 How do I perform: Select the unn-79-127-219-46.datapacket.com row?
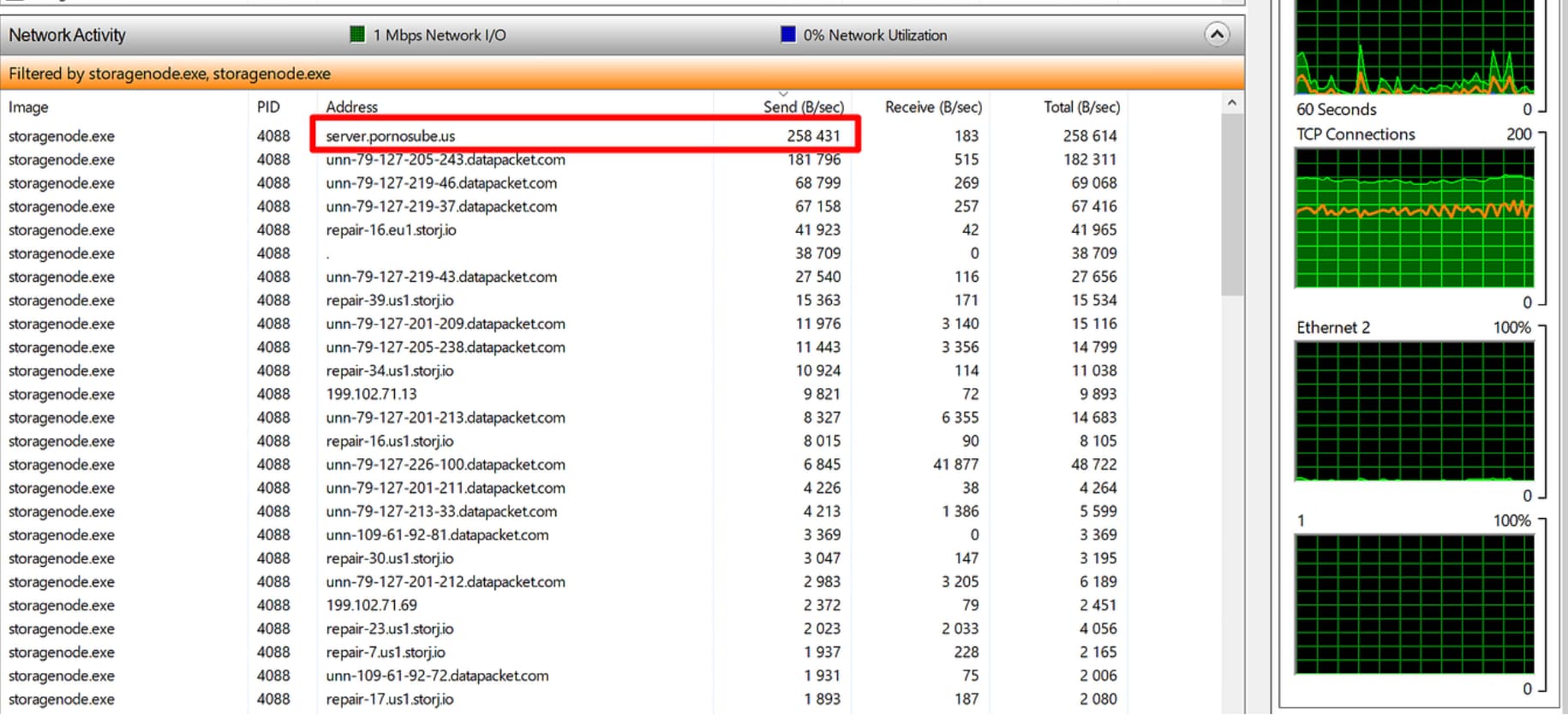pyautogui.click(x=566, y=182)
